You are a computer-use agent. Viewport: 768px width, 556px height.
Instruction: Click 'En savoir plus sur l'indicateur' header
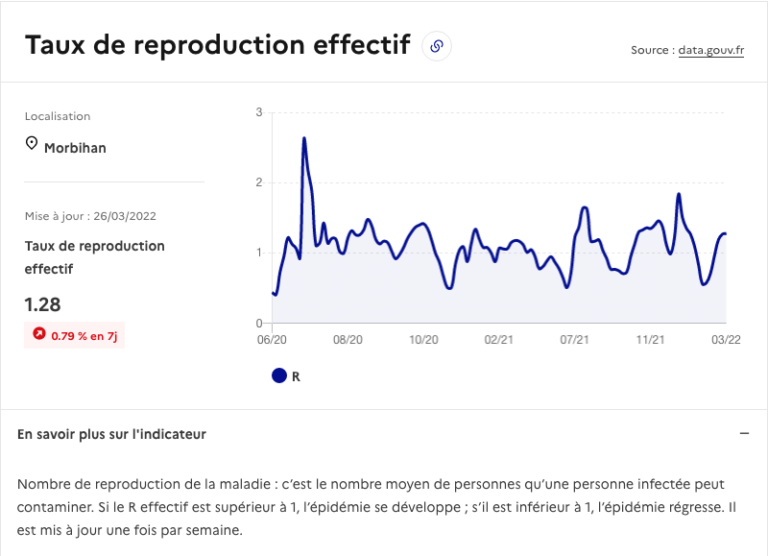pos(112,434)
